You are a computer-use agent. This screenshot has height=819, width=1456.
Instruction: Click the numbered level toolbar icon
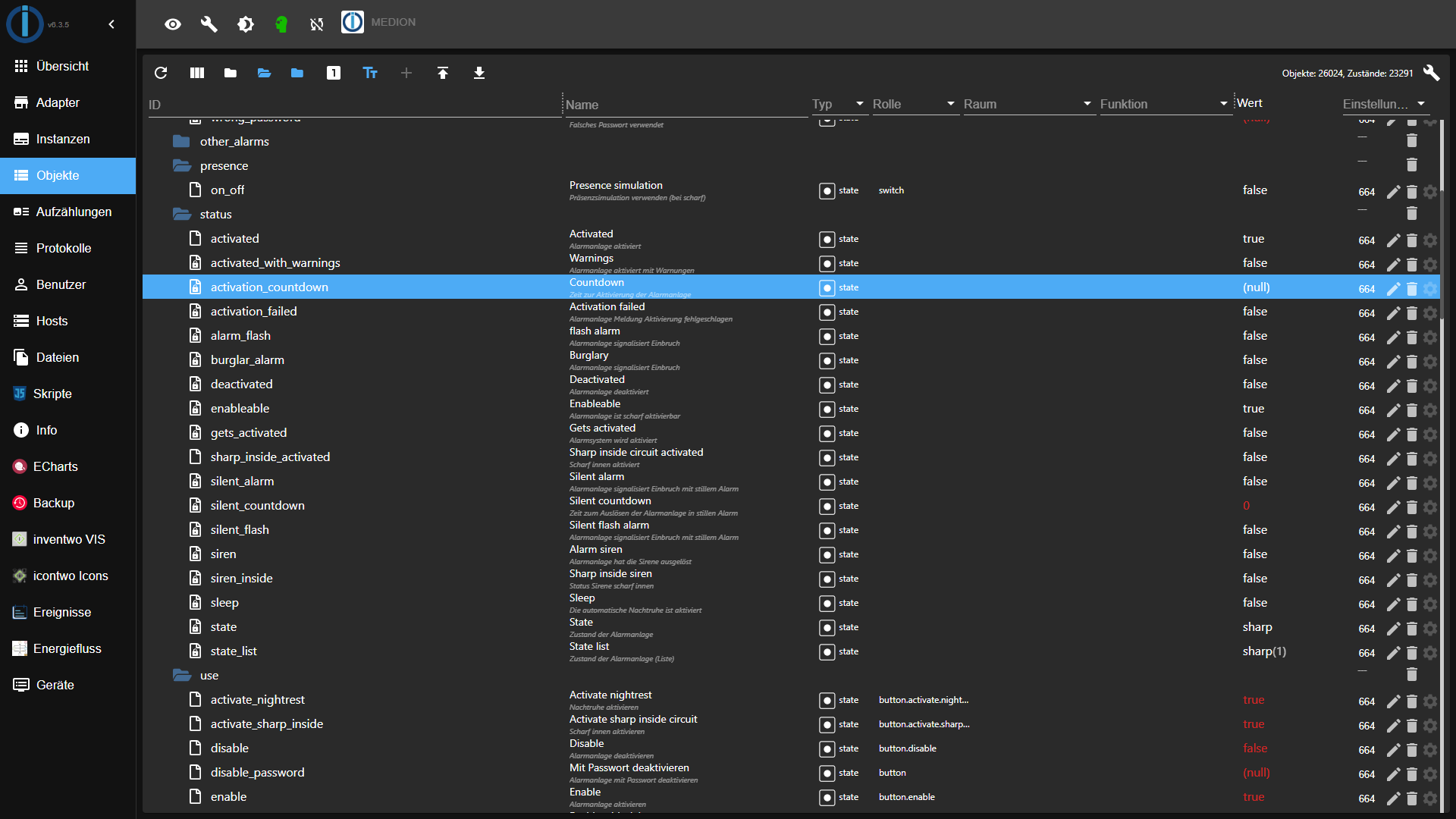(x=334, y=73)
